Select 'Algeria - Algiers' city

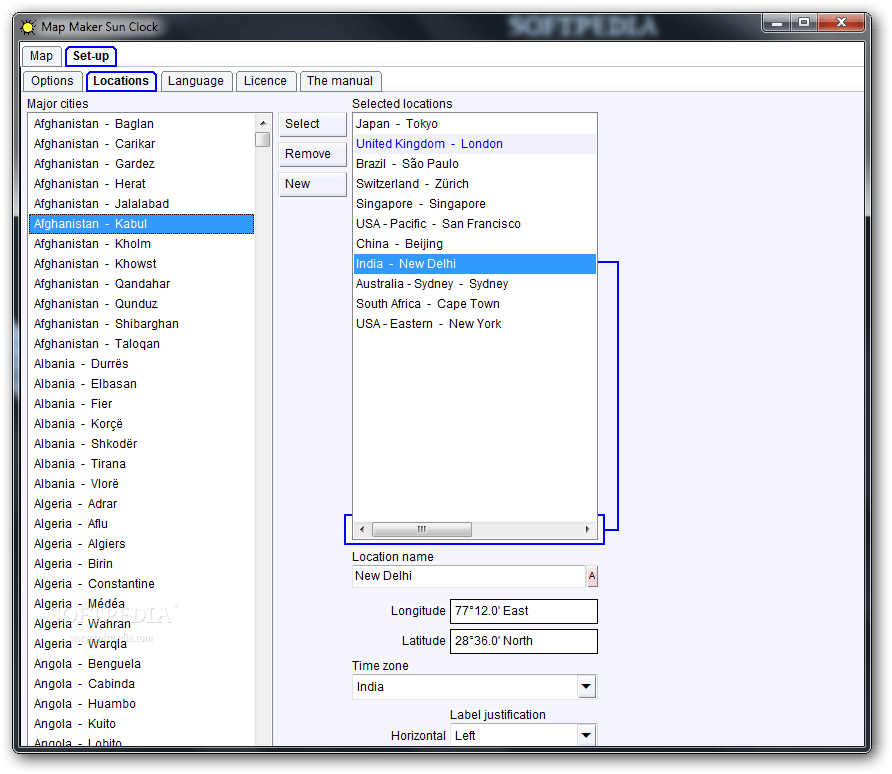click(x=142, y=544)
